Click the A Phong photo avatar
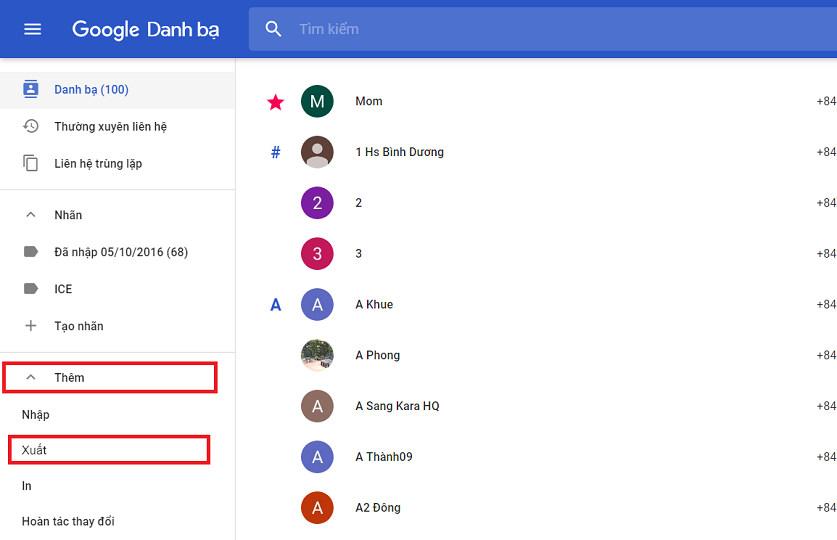This screenshot has height=540, width=837. pos(317,355)
